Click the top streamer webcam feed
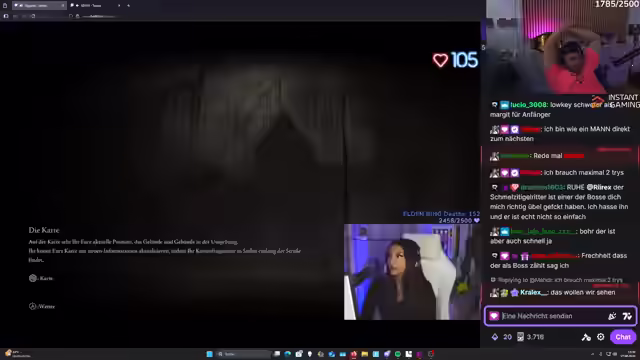 563,47
